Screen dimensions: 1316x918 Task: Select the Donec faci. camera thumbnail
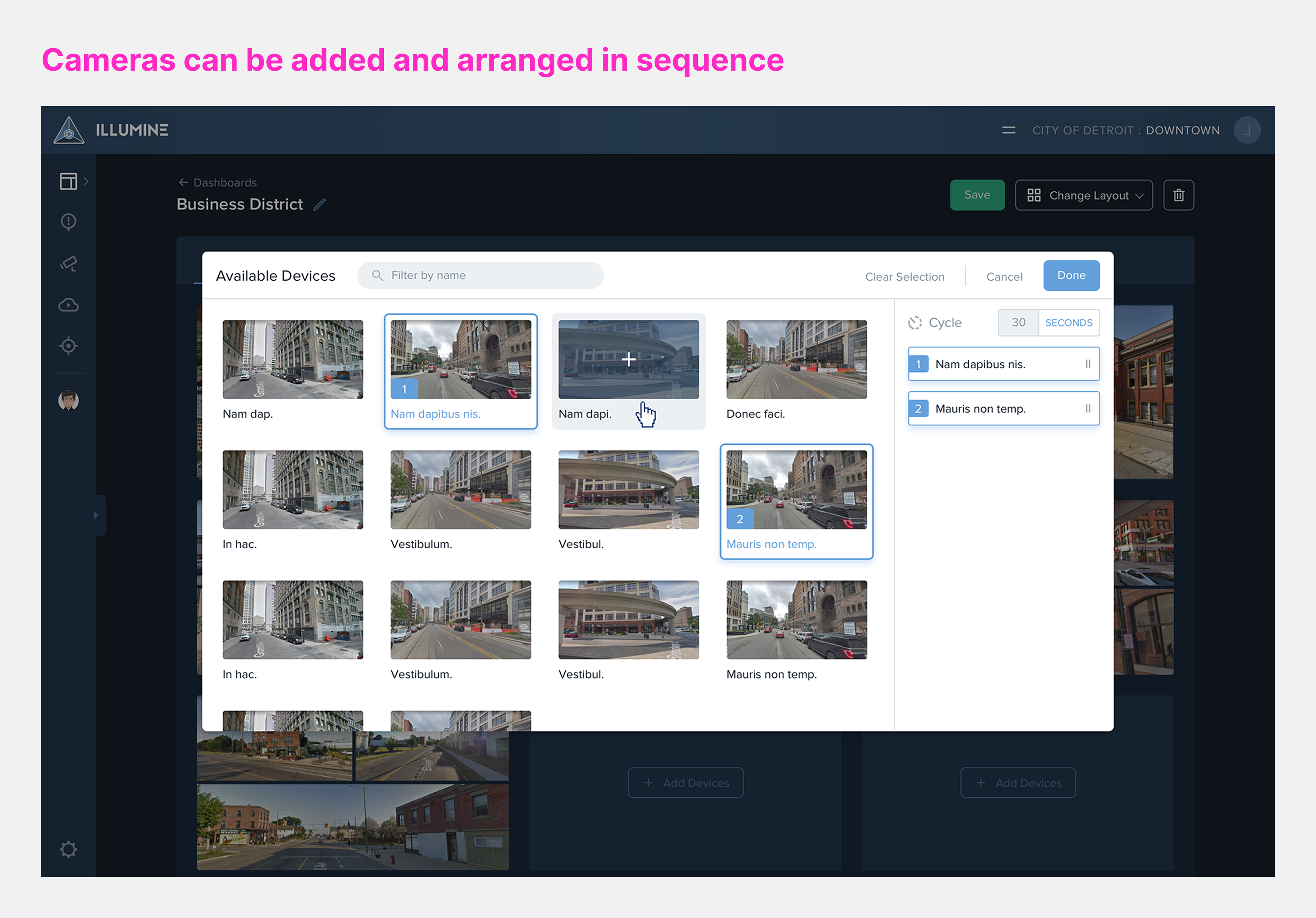coord(796,359)
